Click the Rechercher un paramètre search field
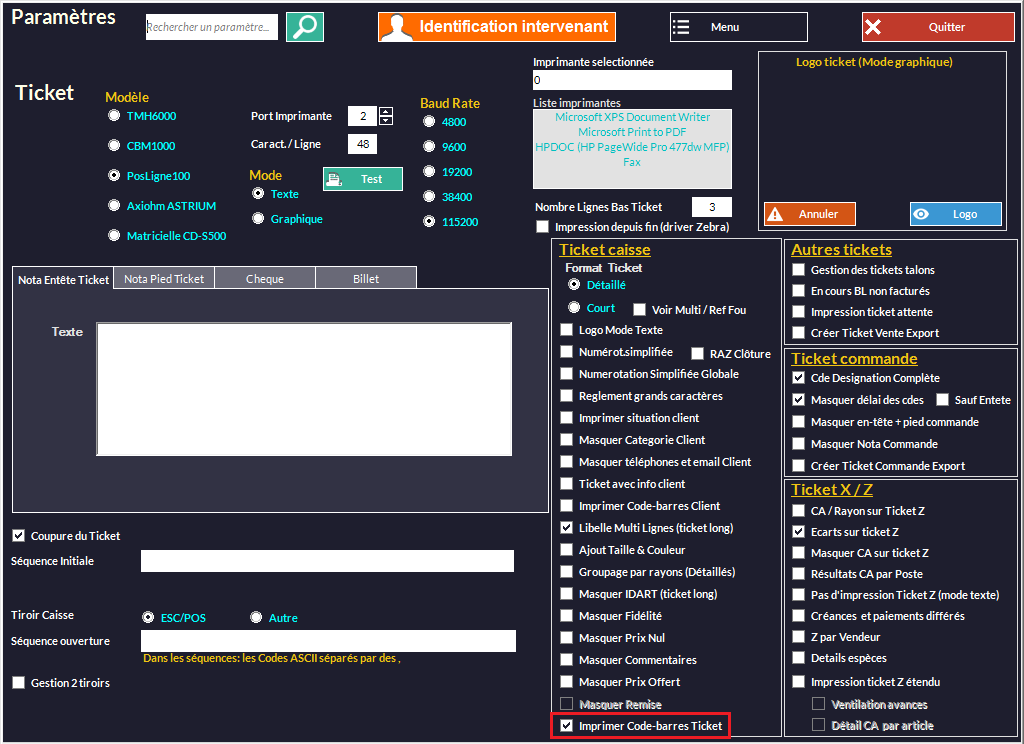1024x744 pixels. pos(212,28)
